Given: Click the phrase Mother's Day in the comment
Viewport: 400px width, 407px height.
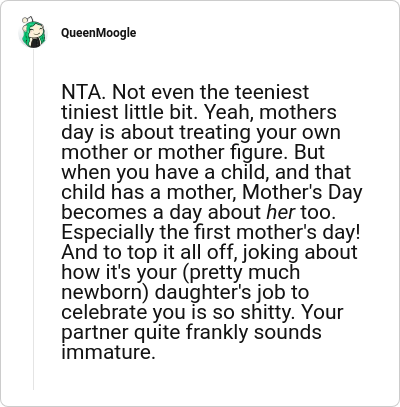Looking at the screenshot, I should point(302,192).
